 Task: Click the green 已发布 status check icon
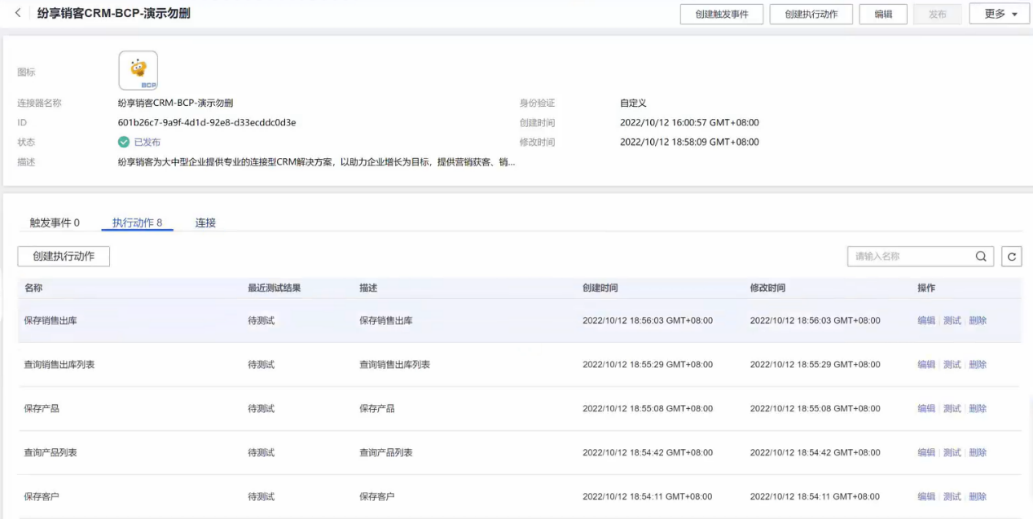123,142
